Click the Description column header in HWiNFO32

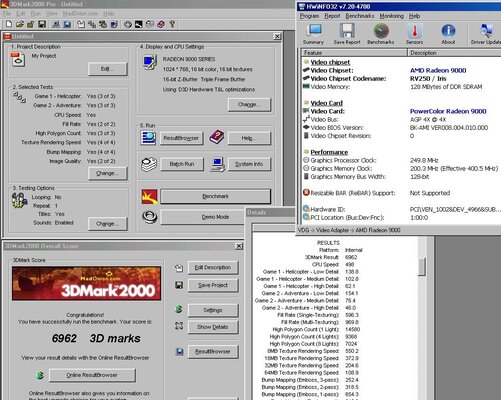pos(454,53)
